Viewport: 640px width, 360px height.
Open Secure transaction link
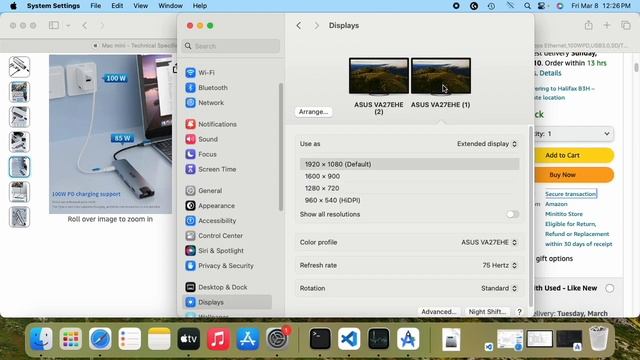pyautogui.click(x=571, y=194)
